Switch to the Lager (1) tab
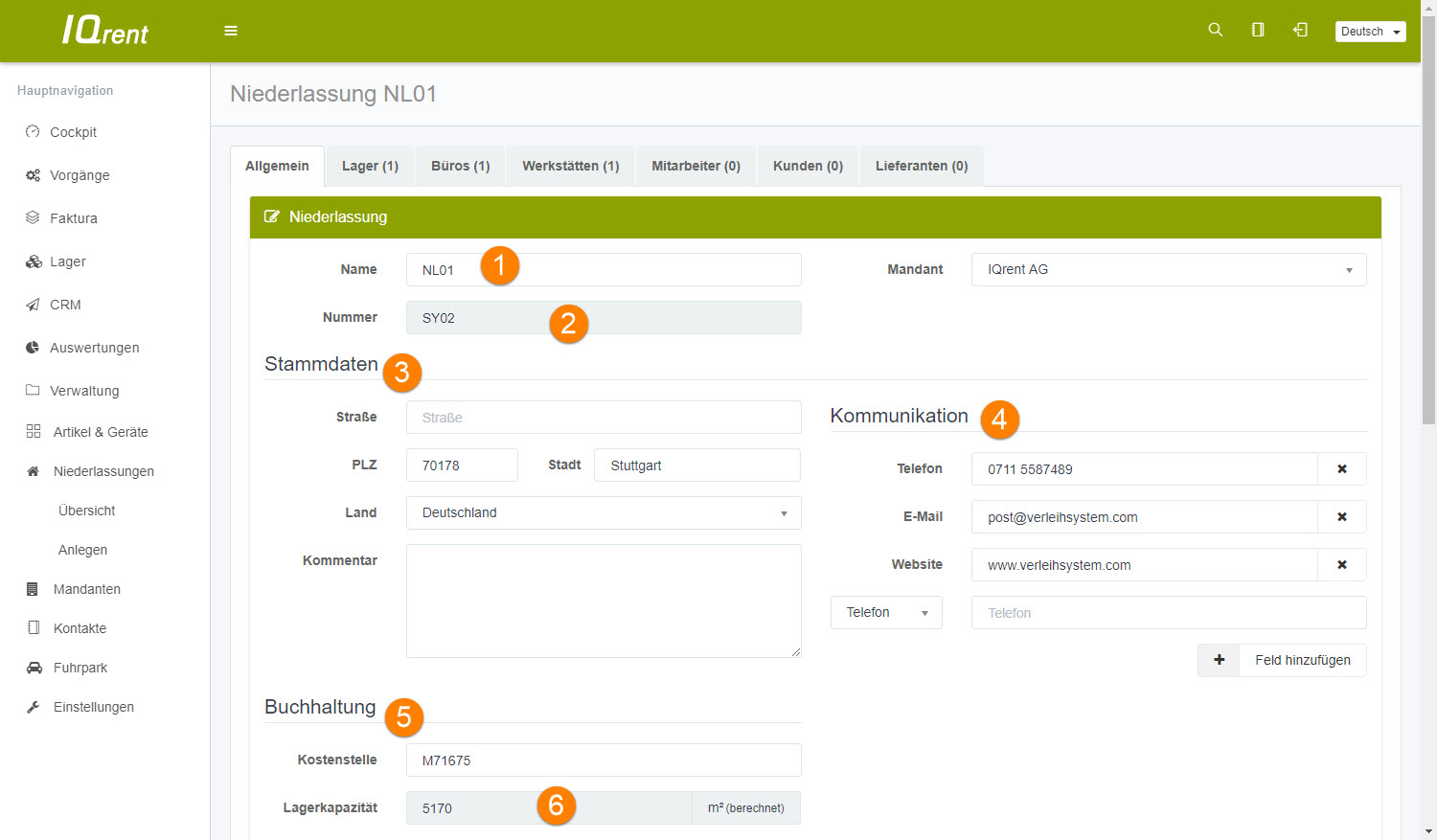This screenshot has width=1437, height=840. click(370, 166)
